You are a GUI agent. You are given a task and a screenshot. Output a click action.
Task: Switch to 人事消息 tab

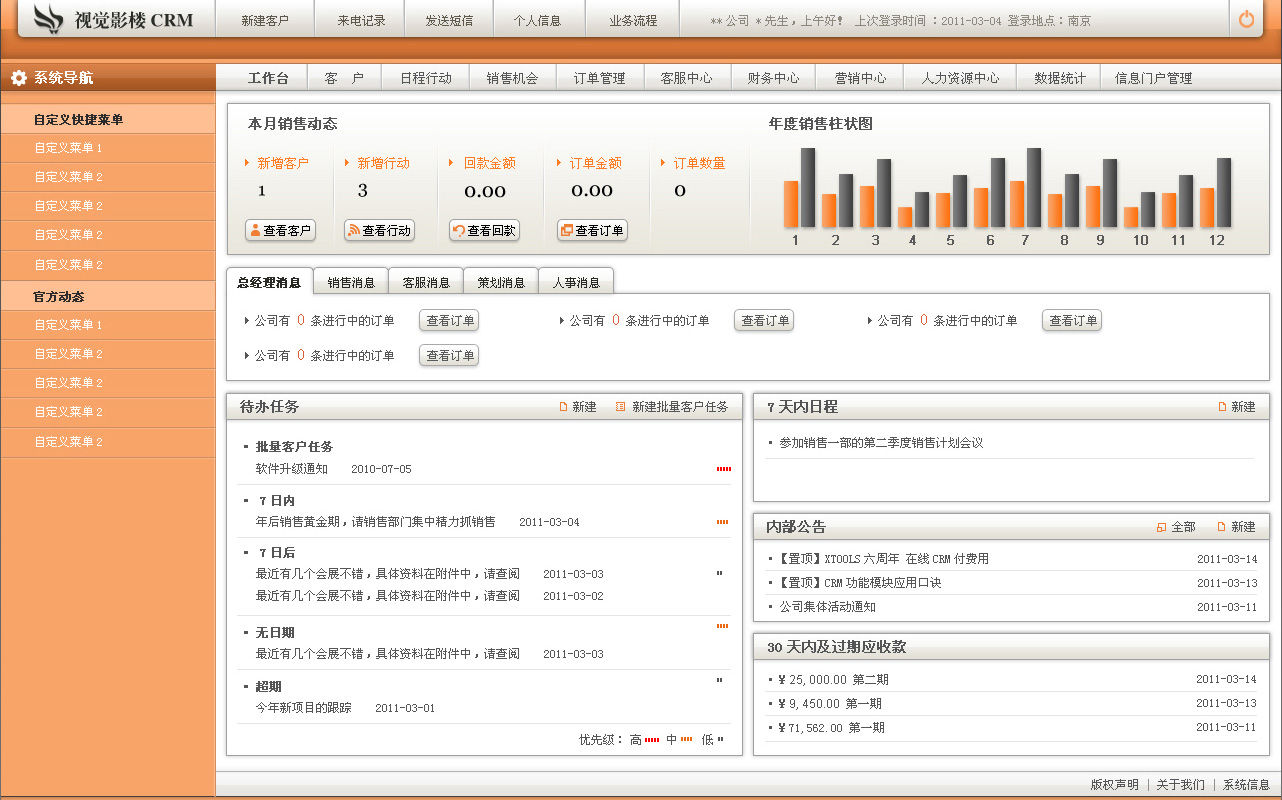[576, 283]
